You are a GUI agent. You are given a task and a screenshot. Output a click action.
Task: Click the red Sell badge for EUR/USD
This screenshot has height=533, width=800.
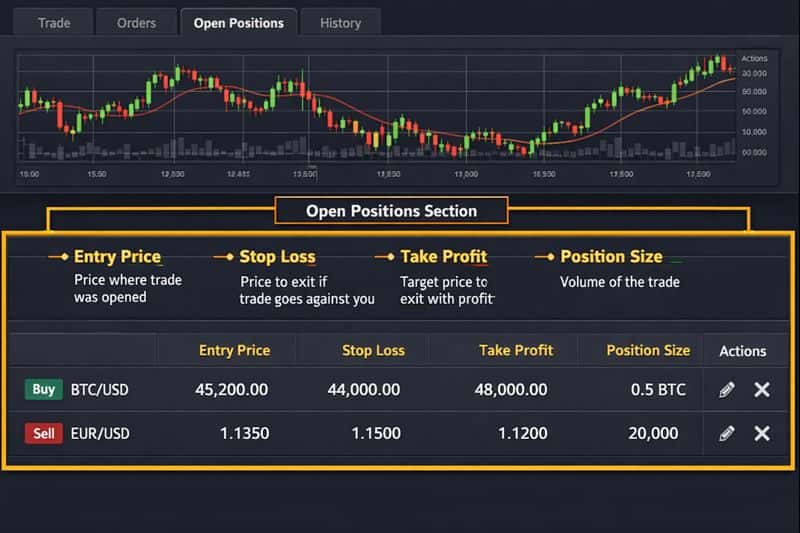tap(43, 433)
